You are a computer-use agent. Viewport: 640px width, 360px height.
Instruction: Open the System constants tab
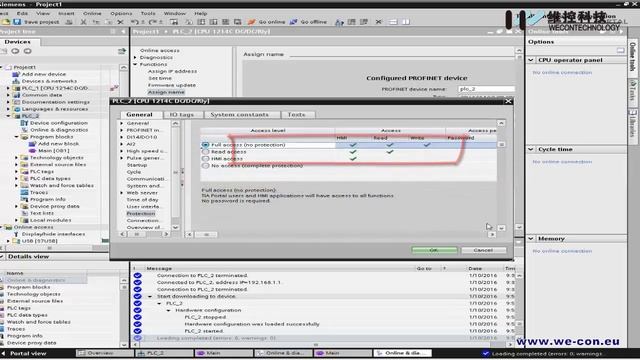click(x=240, y=115)
